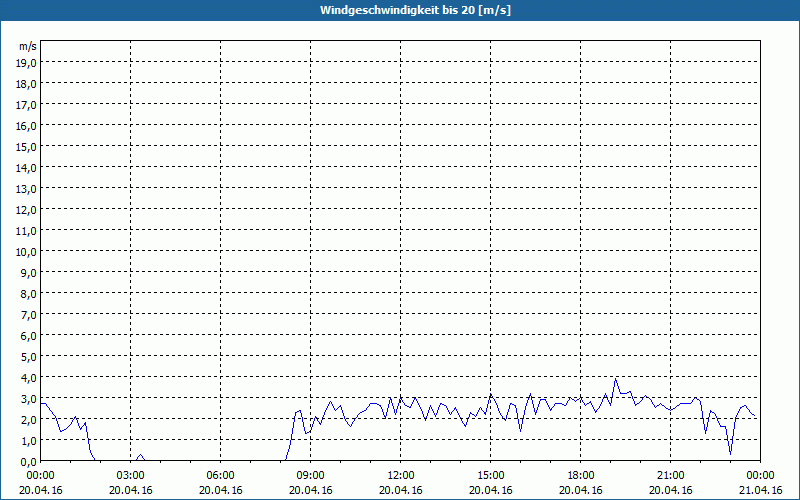
Task: Click the y-axis label 15,0
Action: pos(26,147)
